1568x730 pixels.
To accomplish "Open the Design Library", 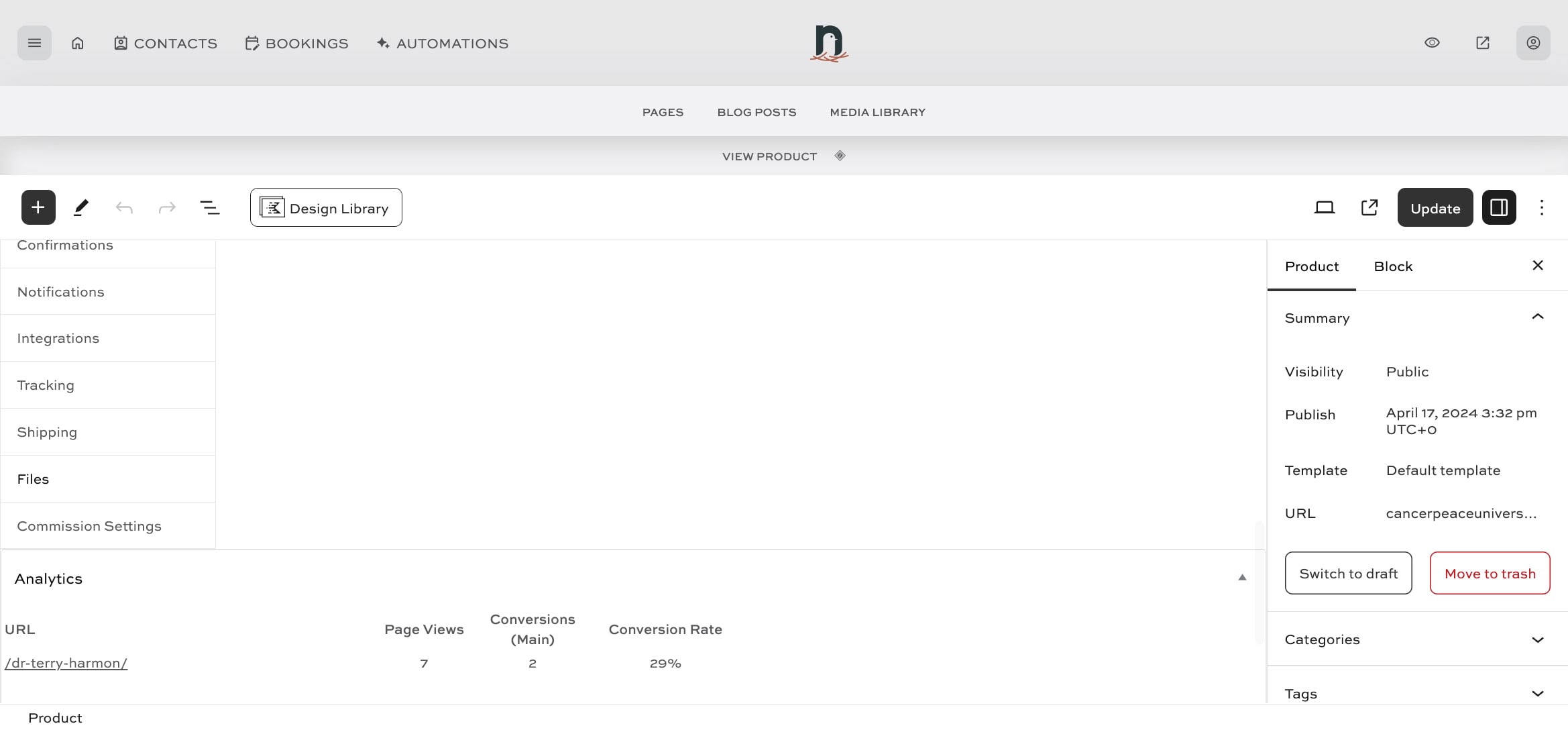I will pyautogui.click(x=326, y=208).
